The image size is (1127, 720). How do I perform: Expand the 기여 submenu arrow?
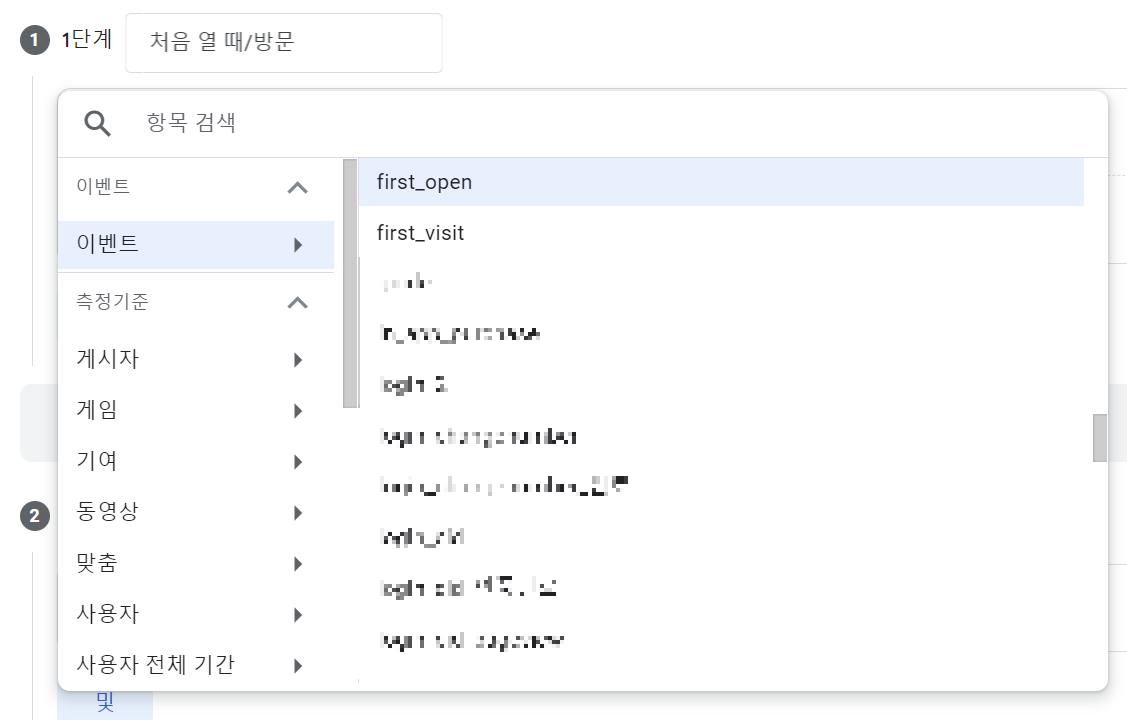pyautogui.click(x=297, y=461)
